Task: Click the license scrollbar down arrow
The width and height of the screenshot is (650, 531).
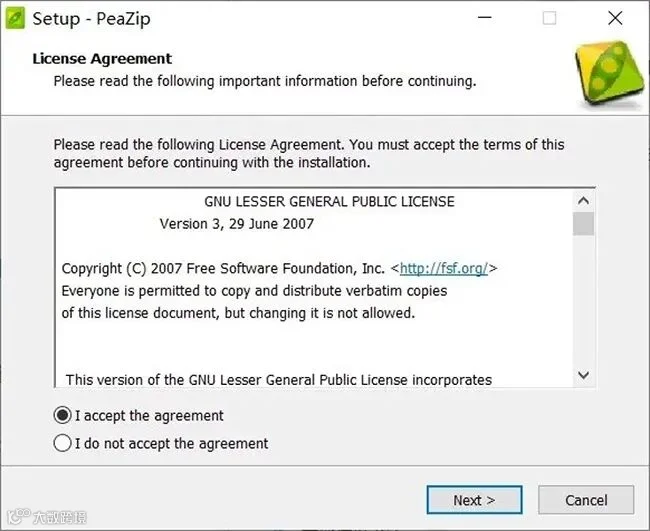Action: click(x=583, y=376)
